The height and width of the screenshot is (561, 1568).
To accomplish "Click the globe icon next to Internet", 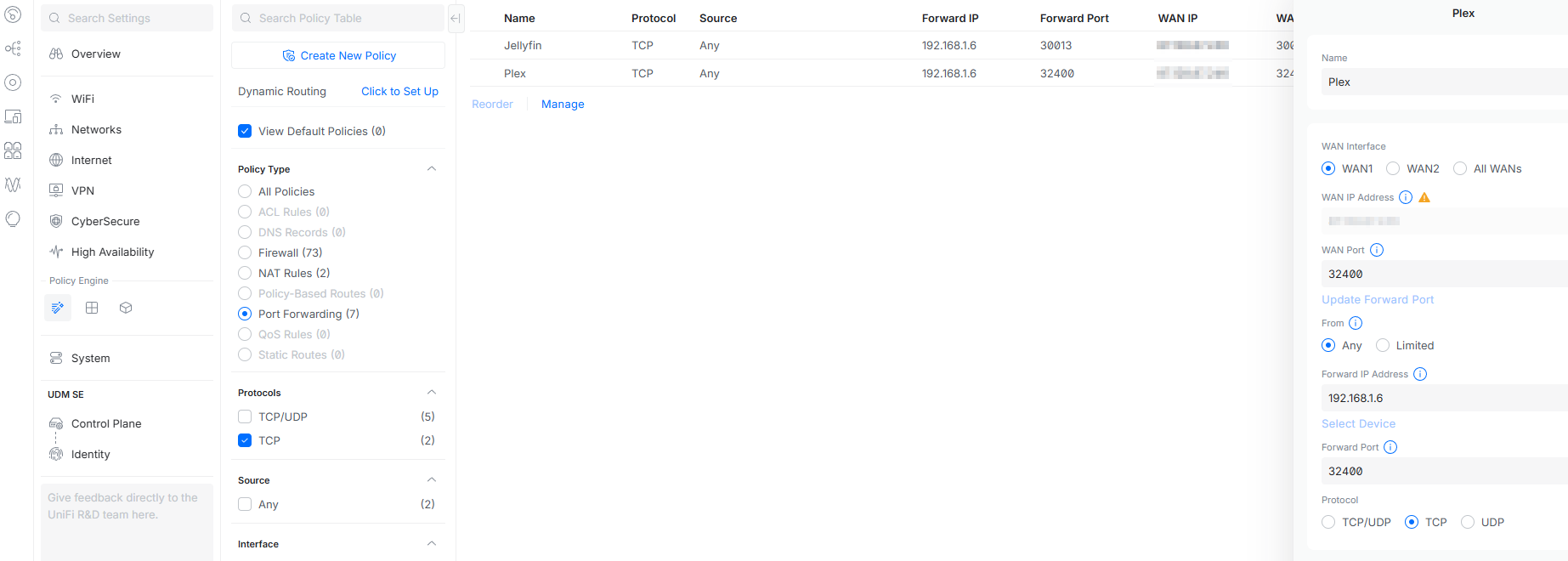I will click(56, 160).
